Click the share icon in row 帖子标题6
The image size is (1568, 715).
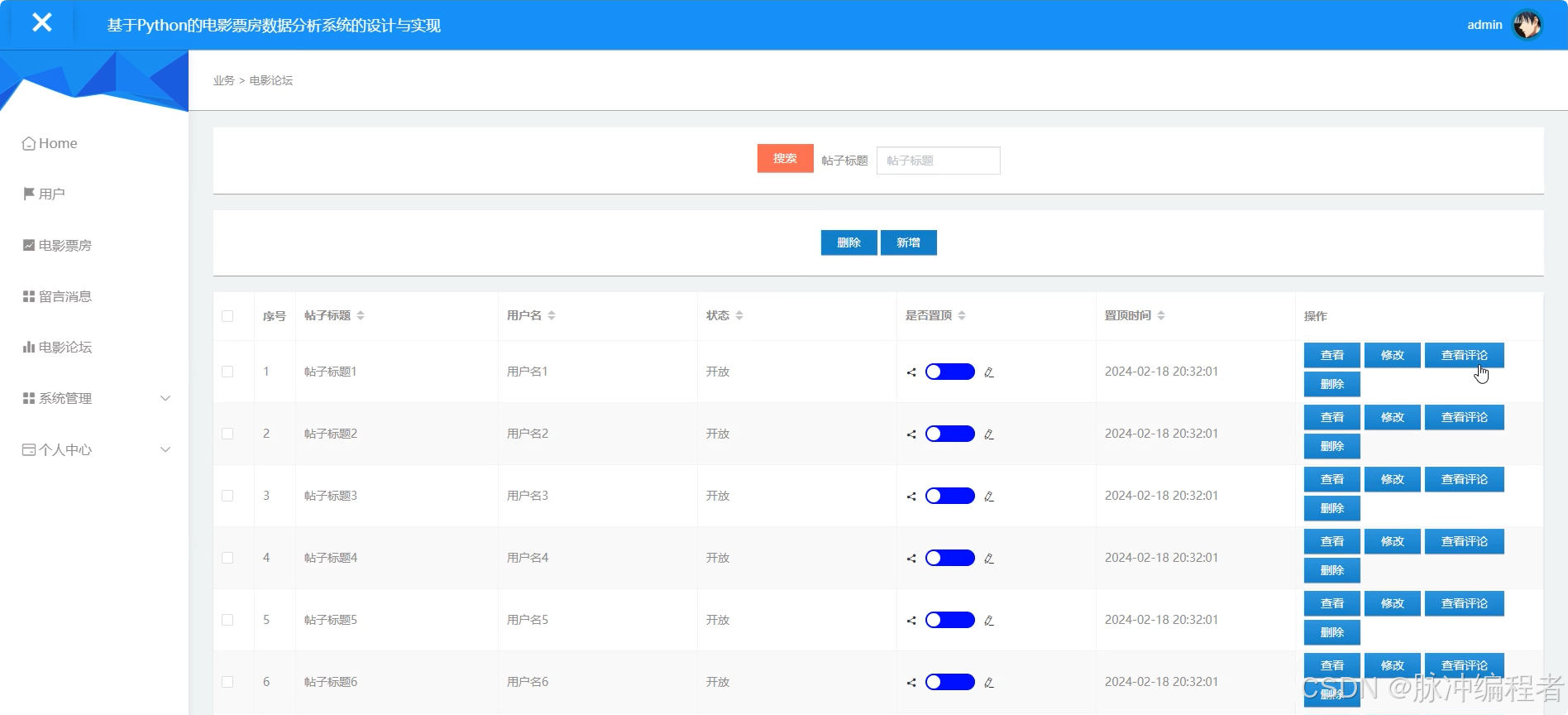click(911, 683)
